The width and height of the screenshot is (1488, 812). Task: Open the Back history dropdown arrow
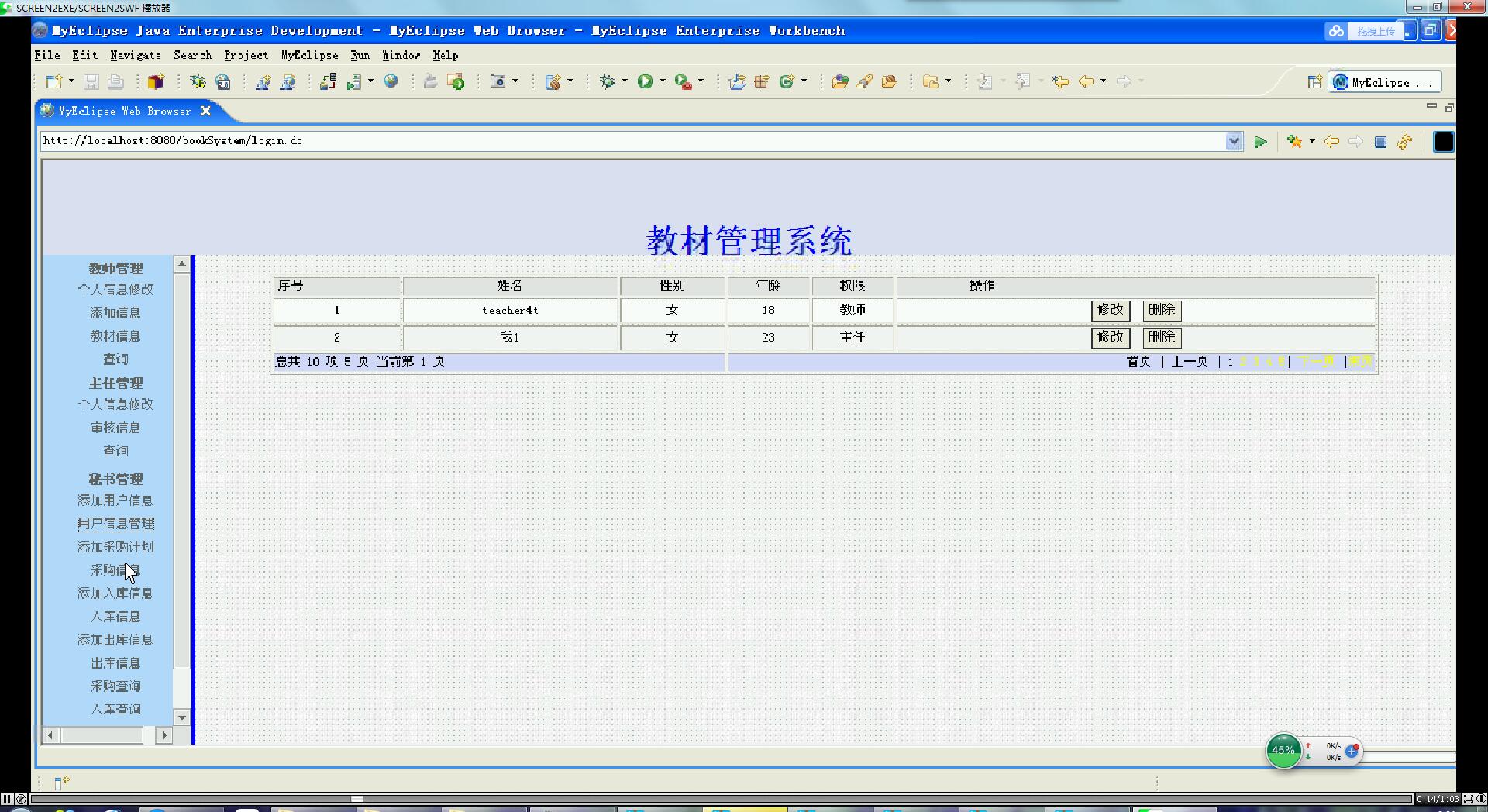(x=1103, y=81)
